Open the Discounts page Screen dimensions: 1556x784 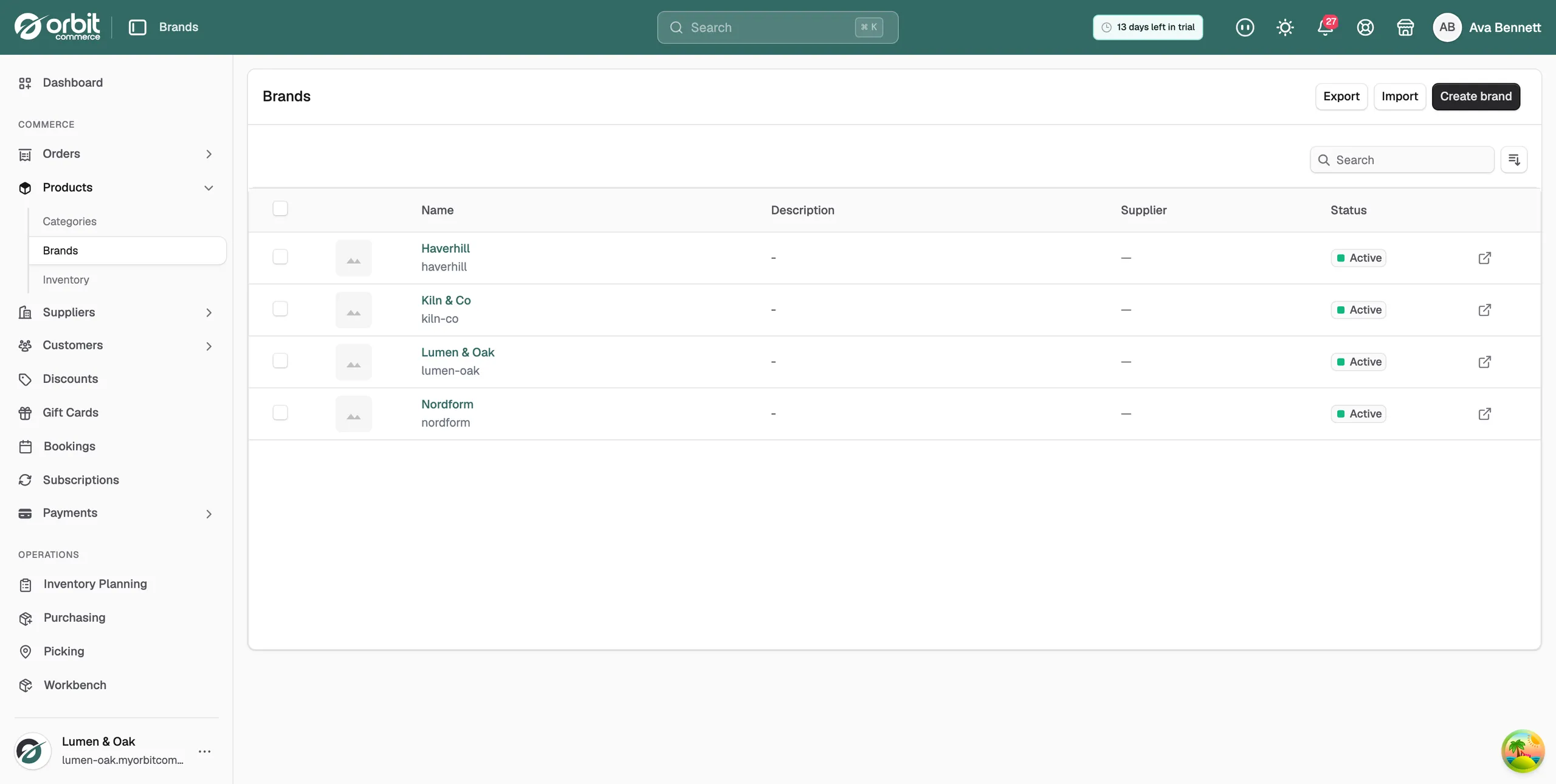[x=70, y=379]
